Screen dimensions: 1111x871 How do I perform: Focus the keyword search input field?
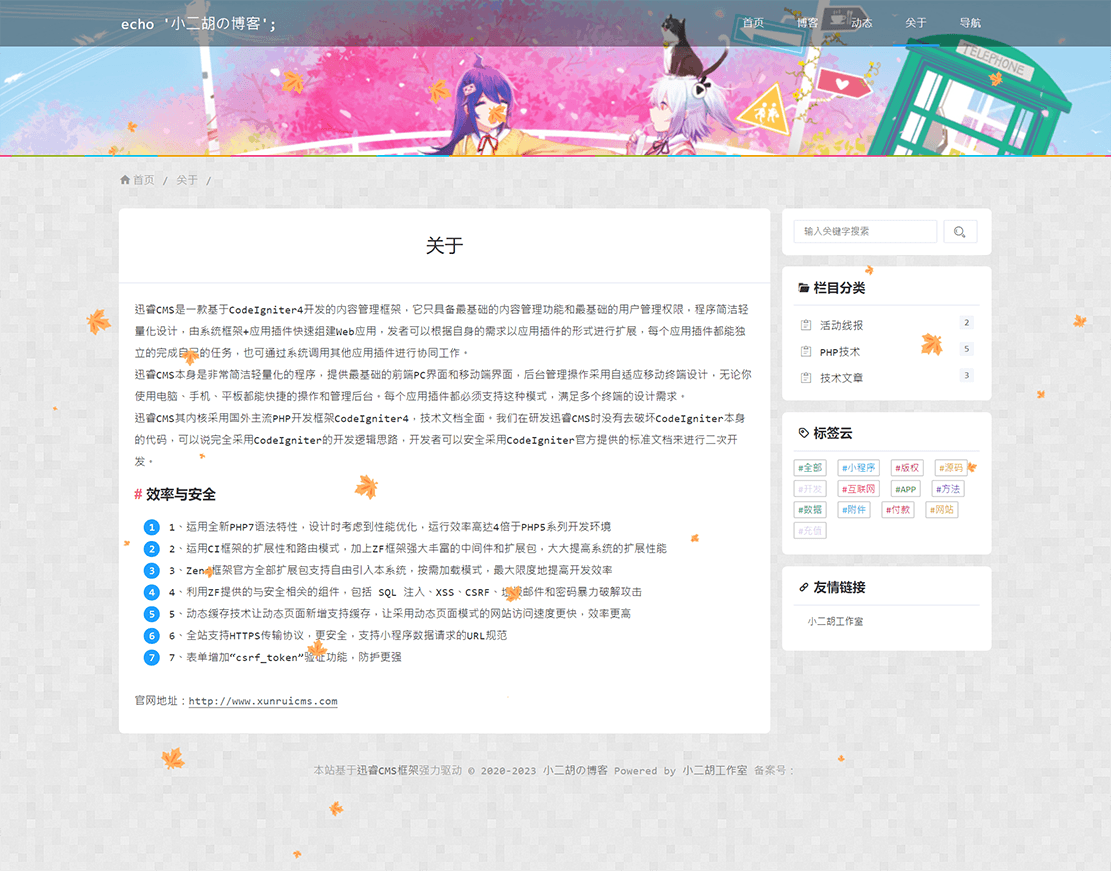[865, 232]
